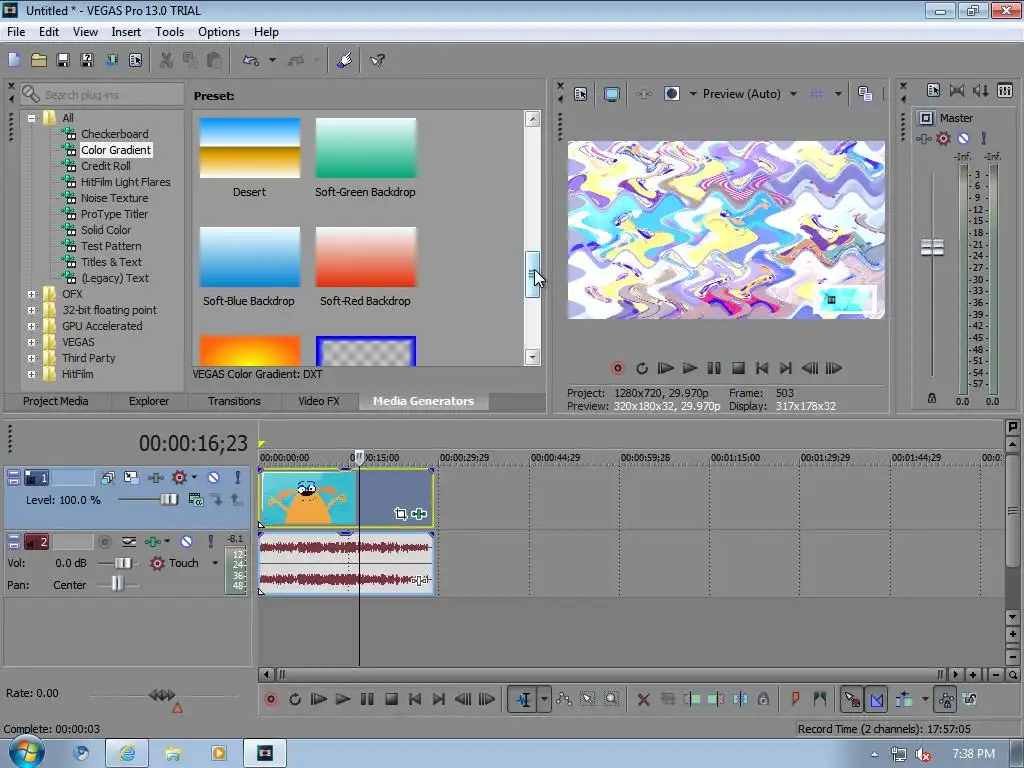Viewport: 1024px width, 768px height.
Task: Go to the start in the preview transport
Action: click(x=761, y=368)
